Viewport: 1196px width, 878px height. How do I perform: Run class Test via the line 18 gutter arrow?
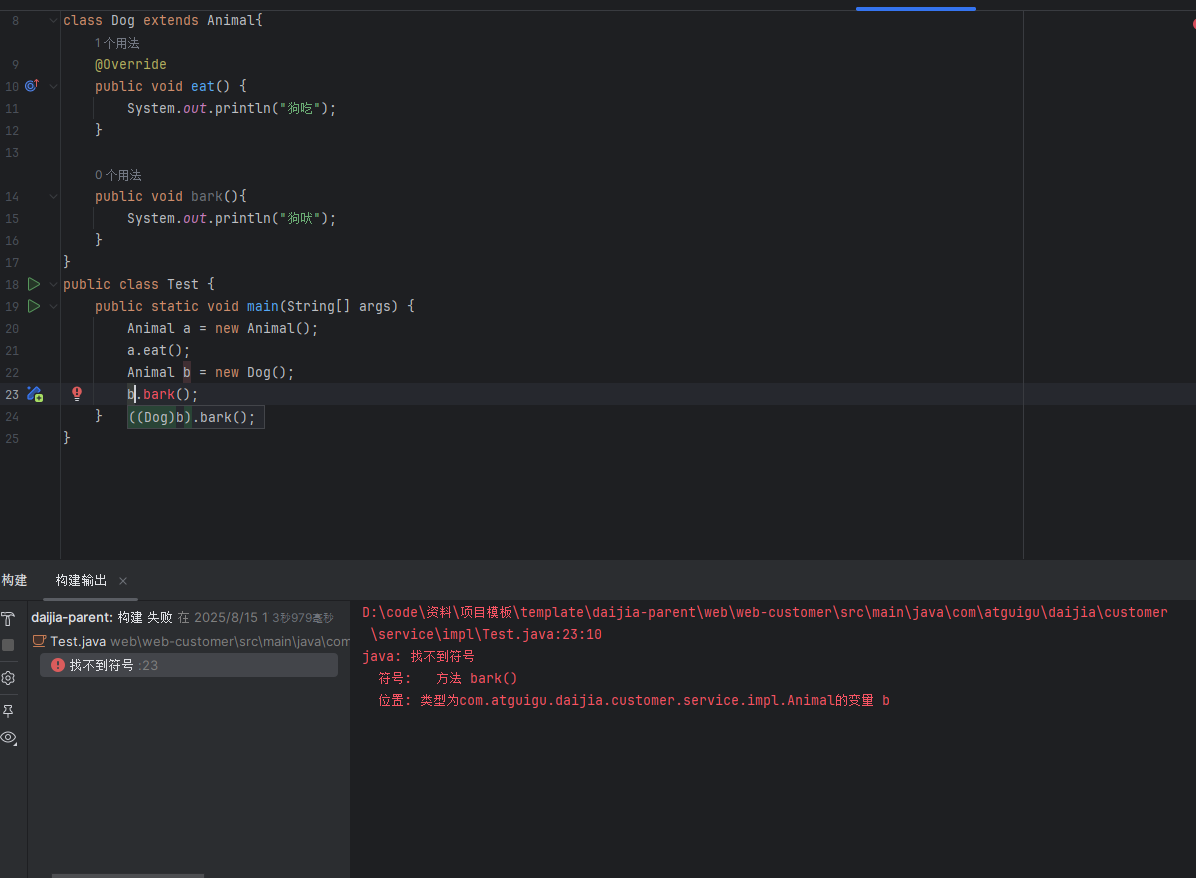[x=34, y=284]
